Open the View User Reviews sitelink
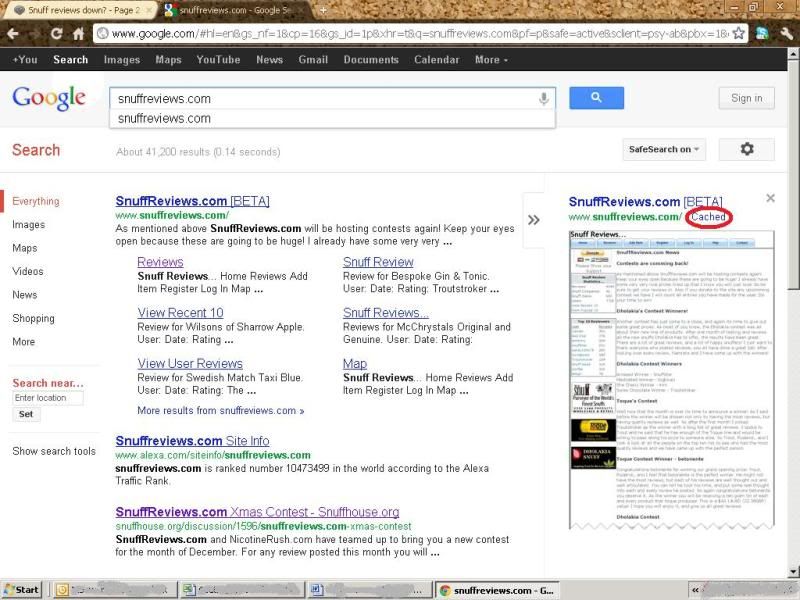The image size is (800, 600). (x=190, y=363)
